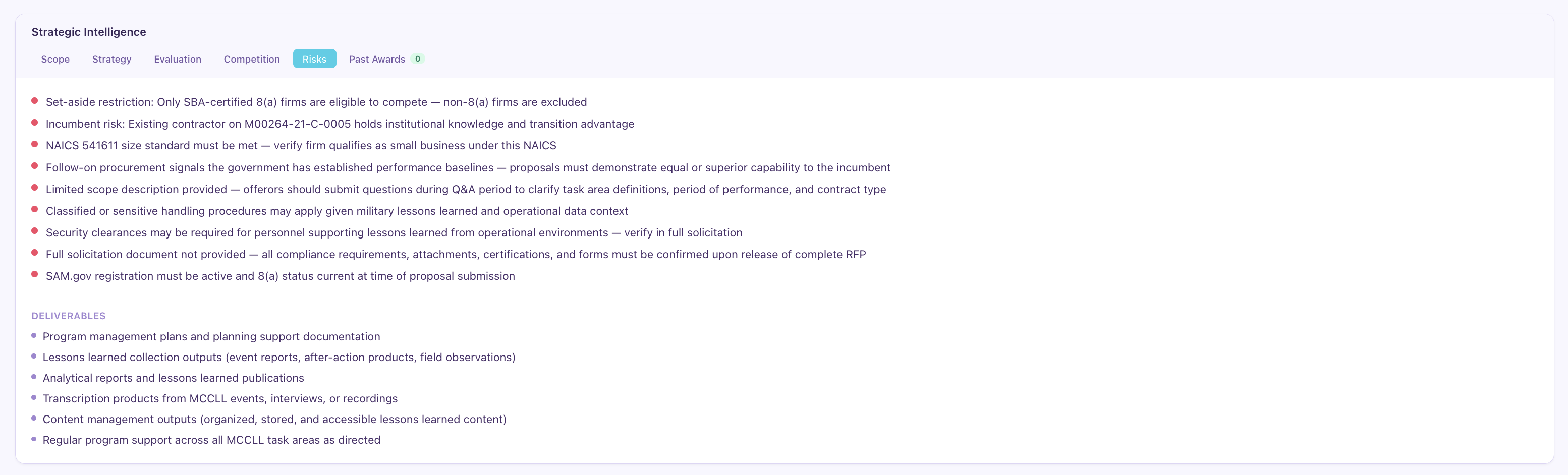Click purple bullet beside Transcription products item
This screenshot has height=475, width=1568.
[x=34, y=398]
